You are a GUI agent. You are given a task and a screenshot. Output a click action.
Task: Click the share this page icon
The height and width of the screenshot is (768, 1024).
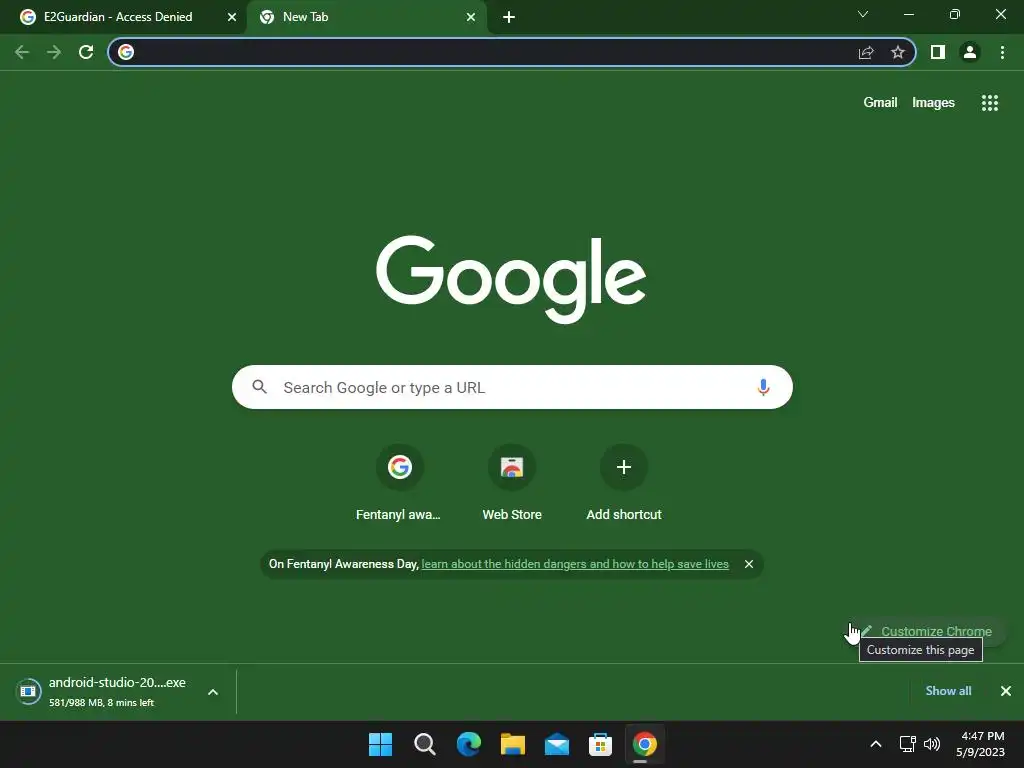coord(866,52)
